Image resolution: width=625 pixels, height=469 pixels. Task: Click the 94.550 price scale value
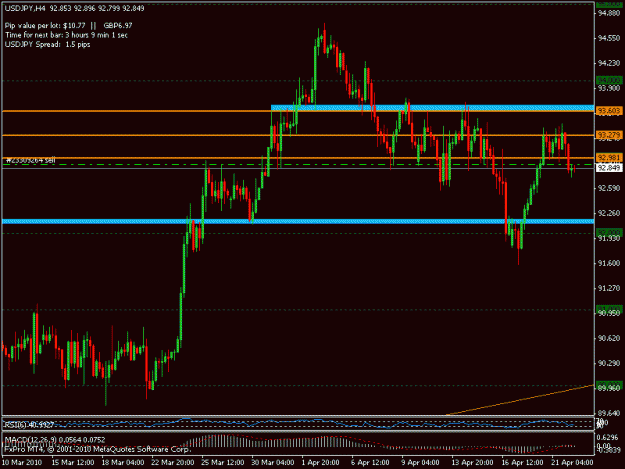pos(609,38)
